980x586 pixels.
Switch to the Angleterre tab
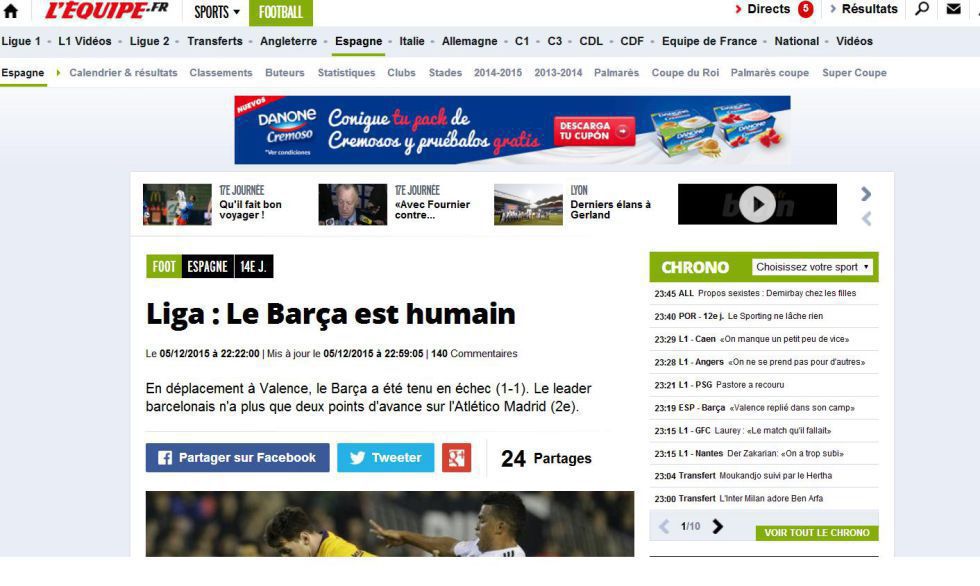click(x=288, y=41)
